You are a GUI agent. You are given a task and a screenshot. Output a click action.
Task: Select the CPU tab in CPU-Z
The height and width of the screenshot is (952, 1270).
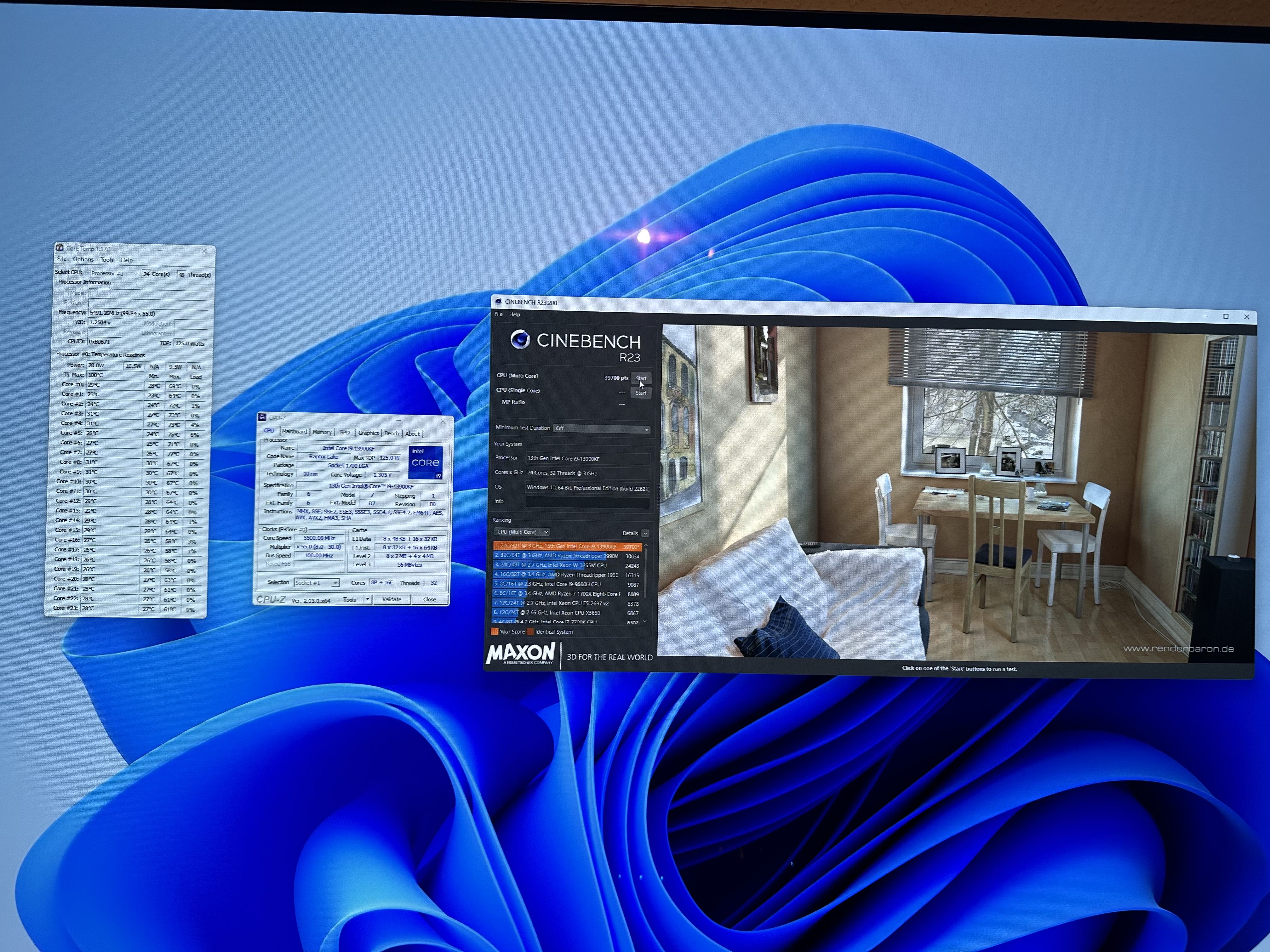click(269, 430)
